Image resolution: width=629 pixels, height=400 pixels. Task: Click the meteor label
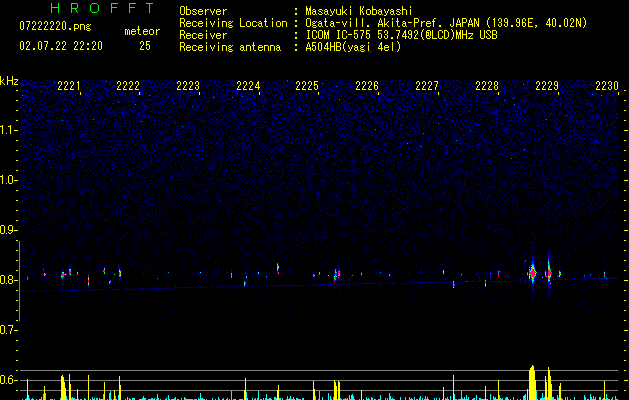(142, 31)
